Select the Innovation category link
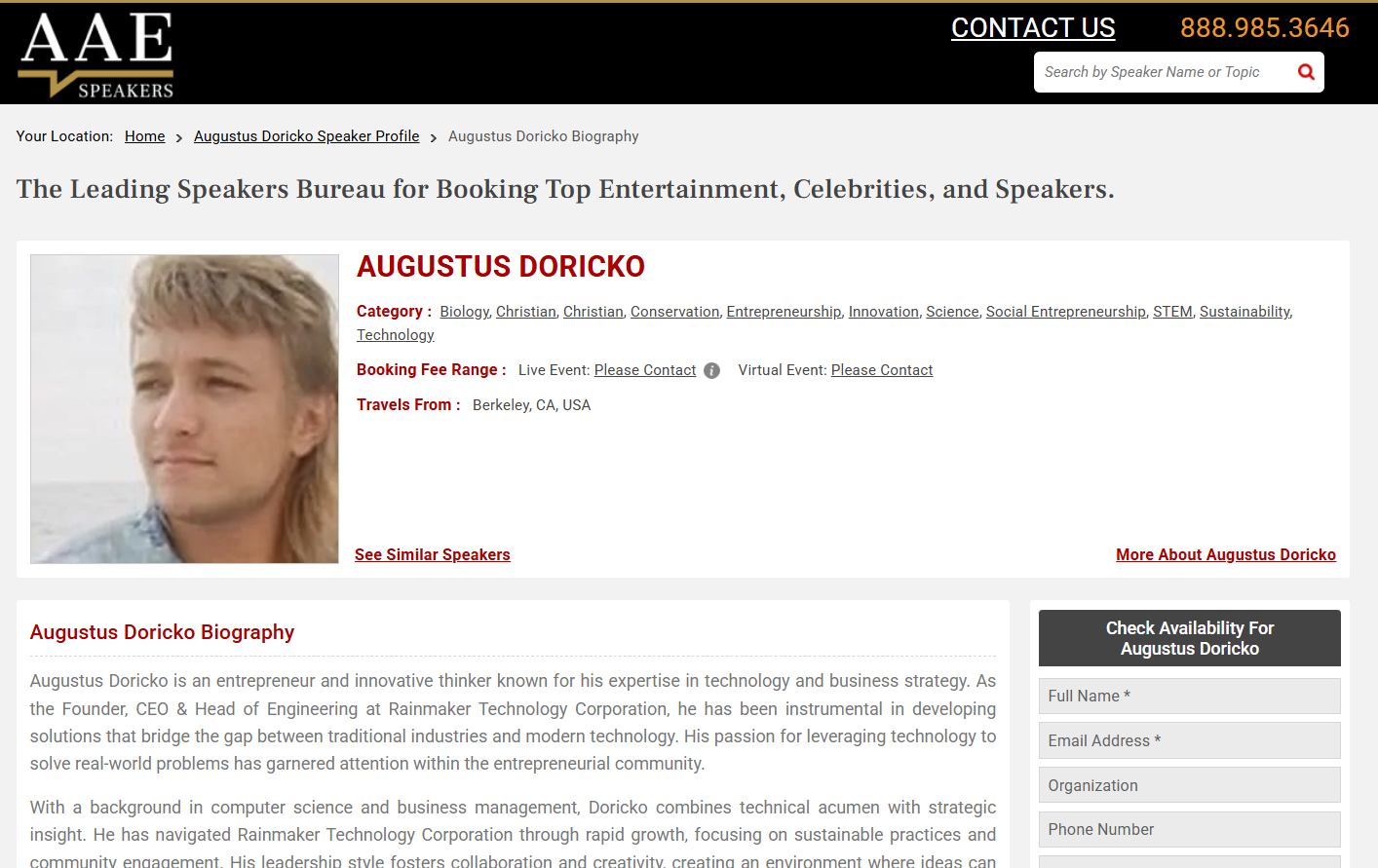 (x=883, y=312)
